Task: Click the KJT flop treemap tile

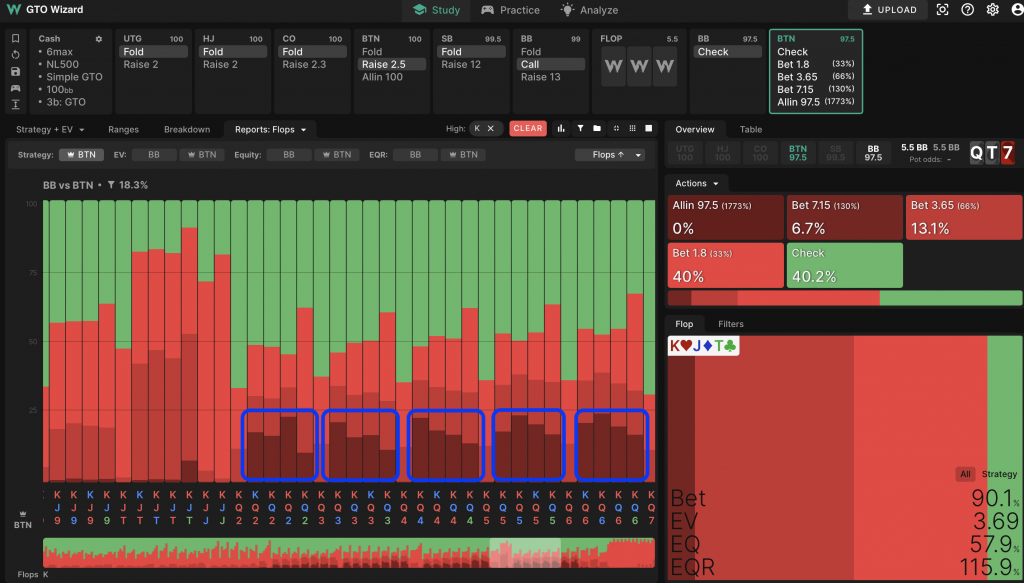Action: click(x=845, y=458)
